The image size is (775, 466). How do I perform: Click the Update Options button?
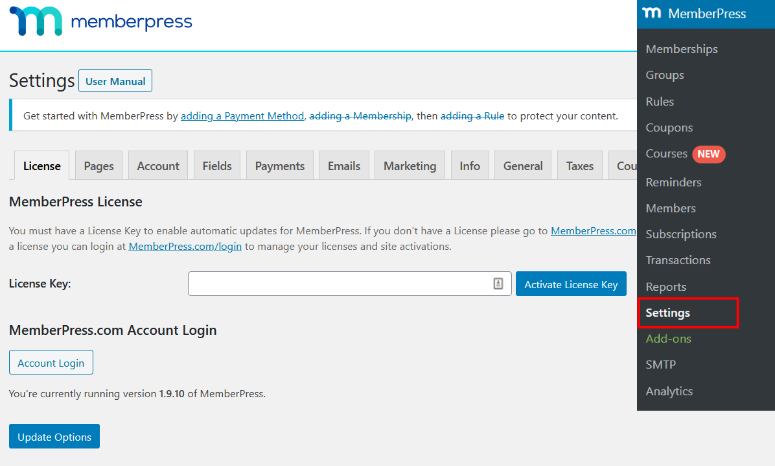[x=54, y=436]
